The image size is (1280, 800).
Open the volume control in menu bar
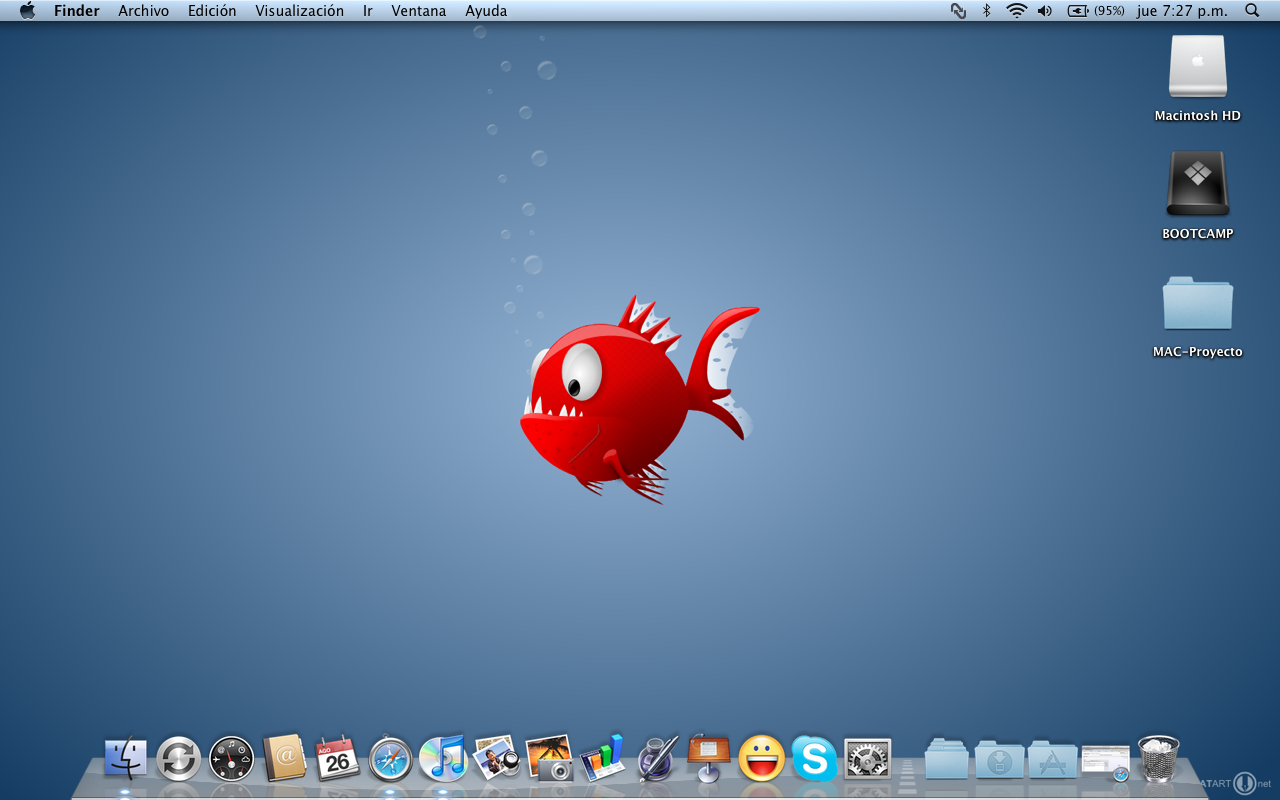pos(1045,11)
